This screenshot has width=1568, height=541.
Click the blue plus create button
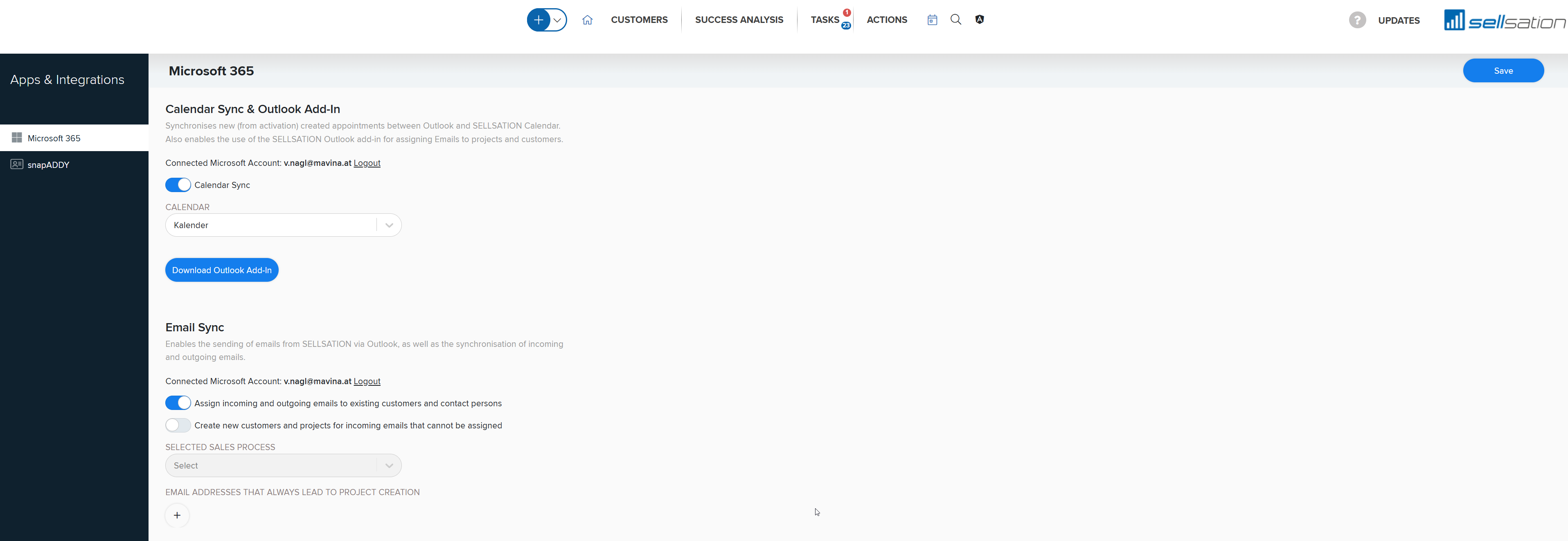[x=538, y=20]
